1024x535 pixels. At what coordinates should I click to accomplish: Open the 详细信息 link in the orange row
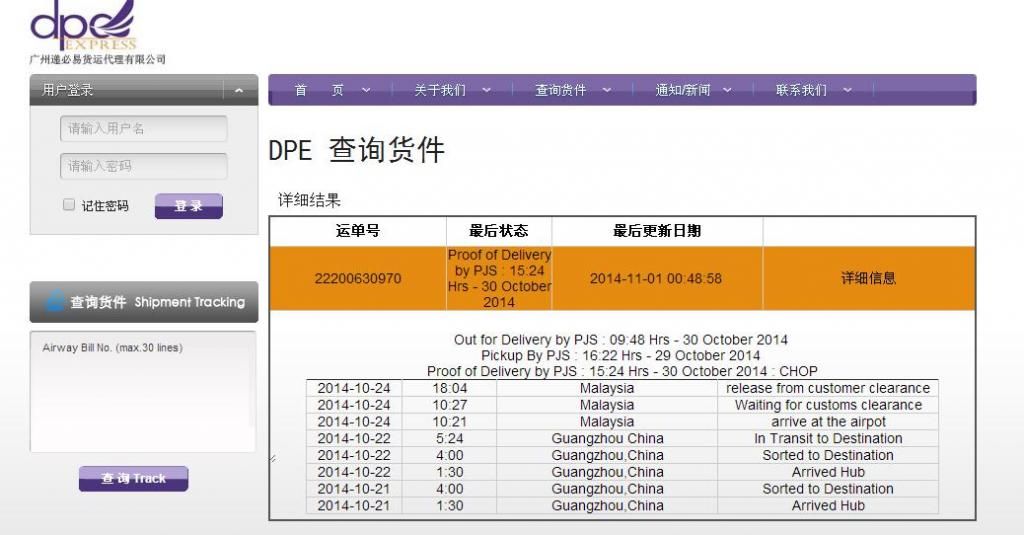[x=868, y=278]
